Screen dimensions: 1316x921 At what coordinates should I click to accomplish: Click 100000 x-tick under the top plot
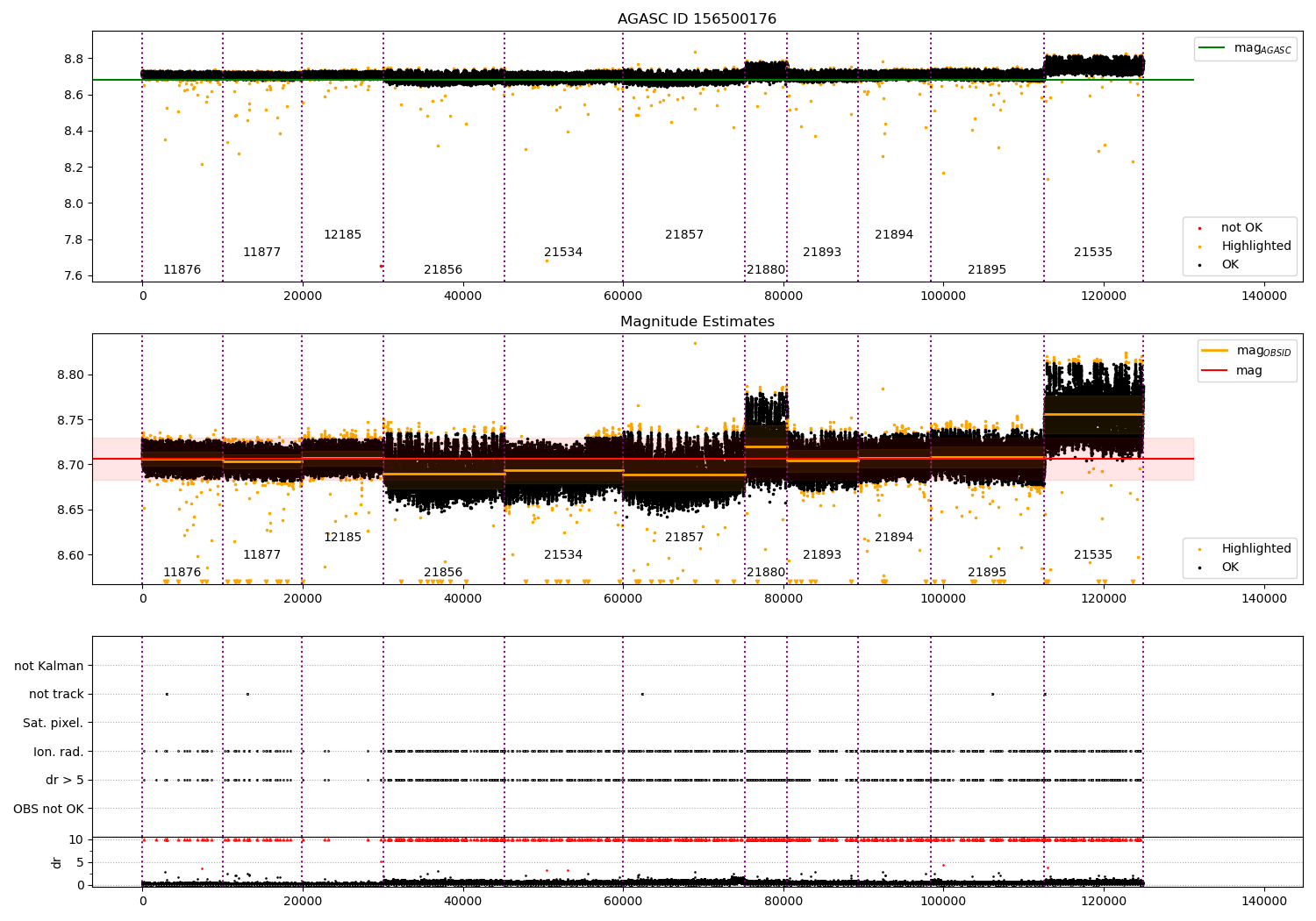943,296
